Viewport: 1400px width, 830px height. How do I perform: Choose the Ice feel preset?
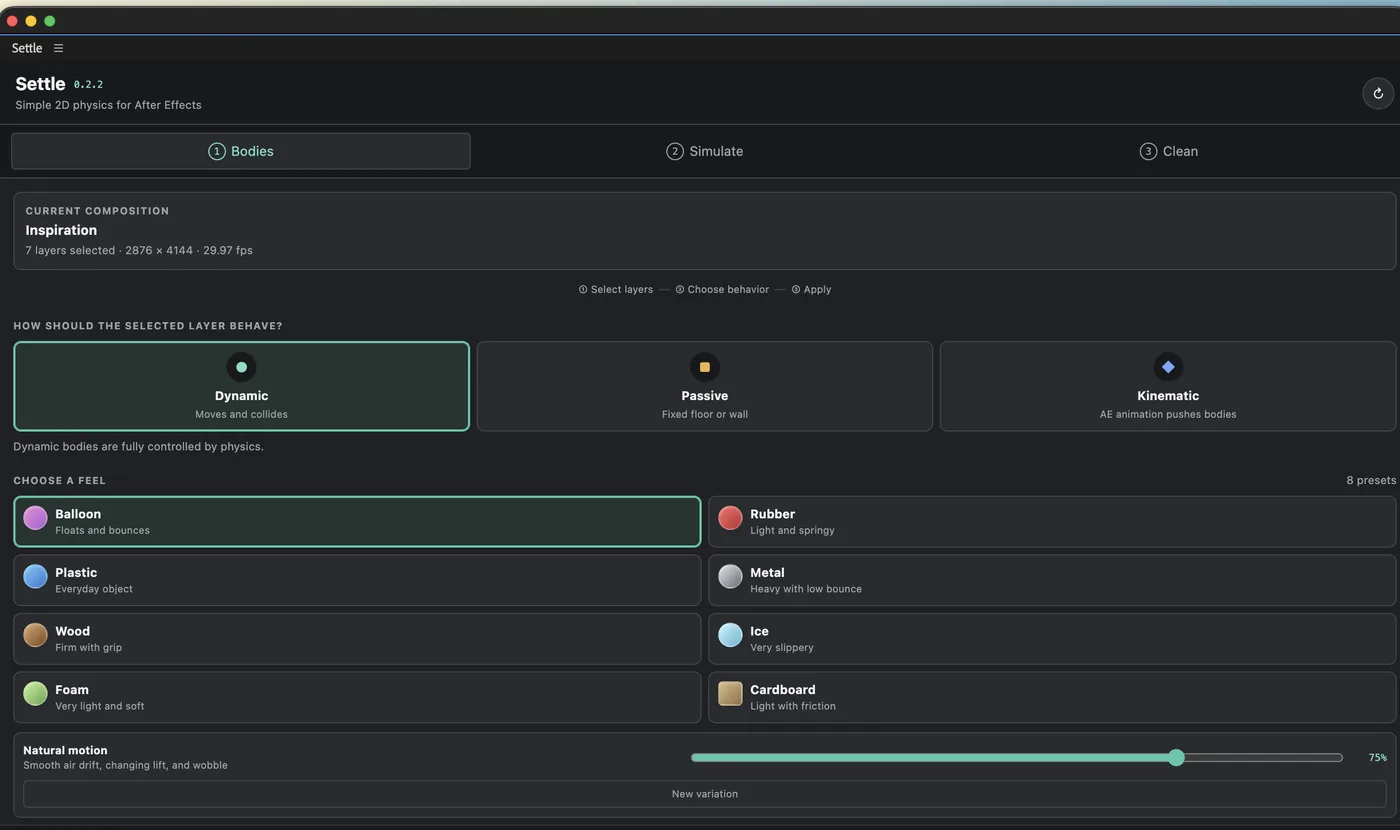1052,638
